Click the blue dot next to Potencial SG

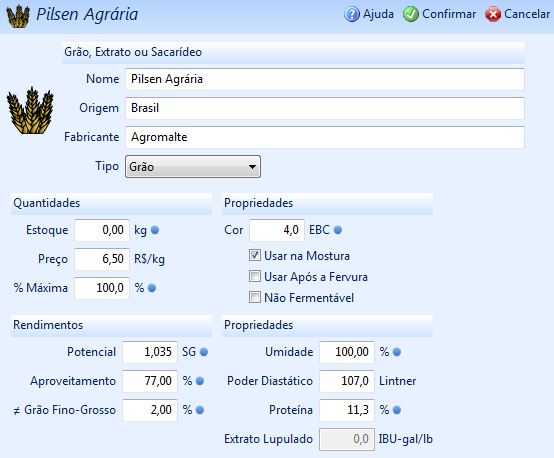(x=204, y=352)
